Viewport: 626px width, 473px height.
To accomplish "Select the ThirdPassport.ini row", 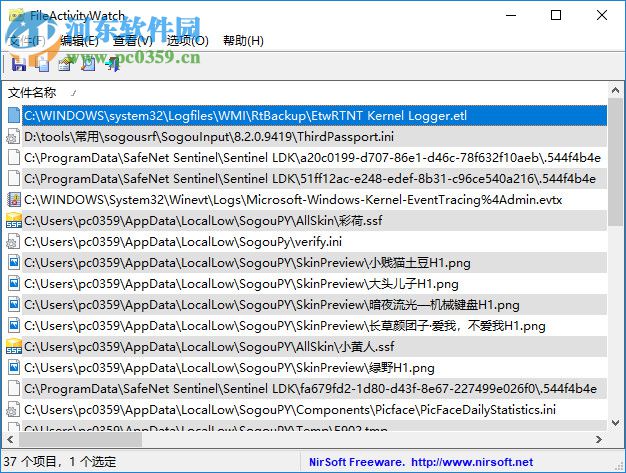I will pos(314,137).
